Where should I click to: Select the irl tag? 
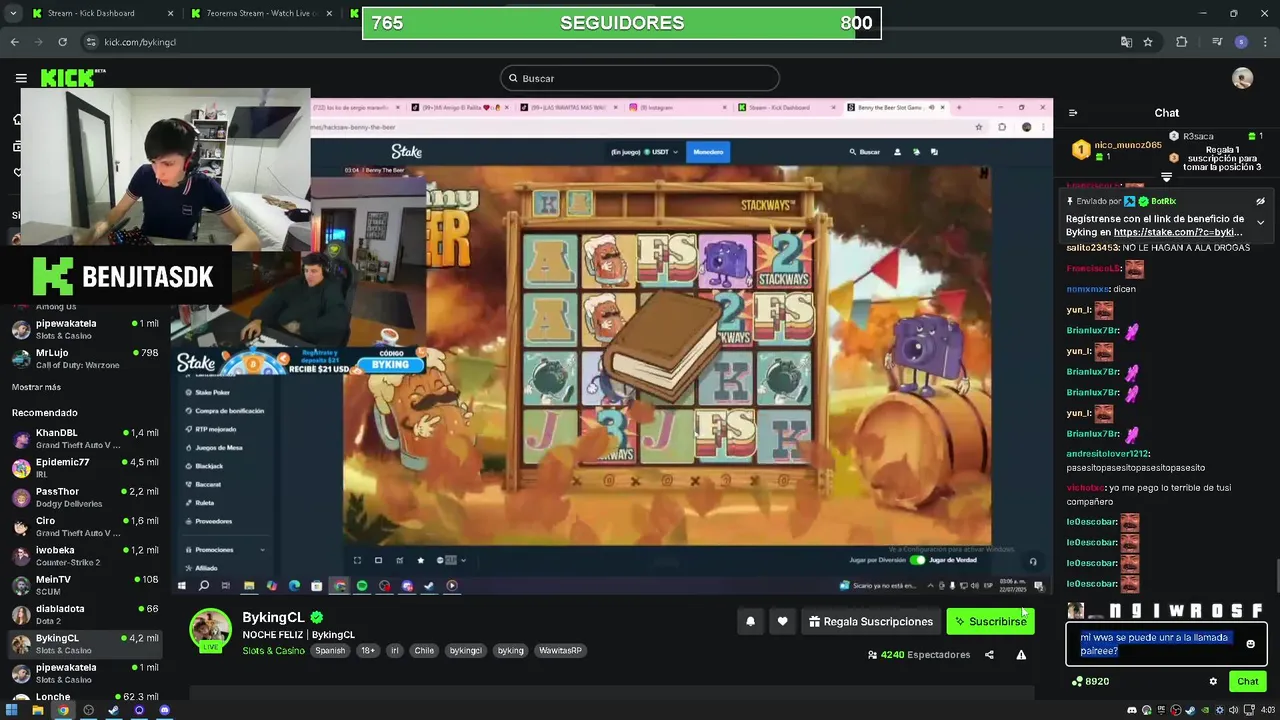[x=394, y=650]
